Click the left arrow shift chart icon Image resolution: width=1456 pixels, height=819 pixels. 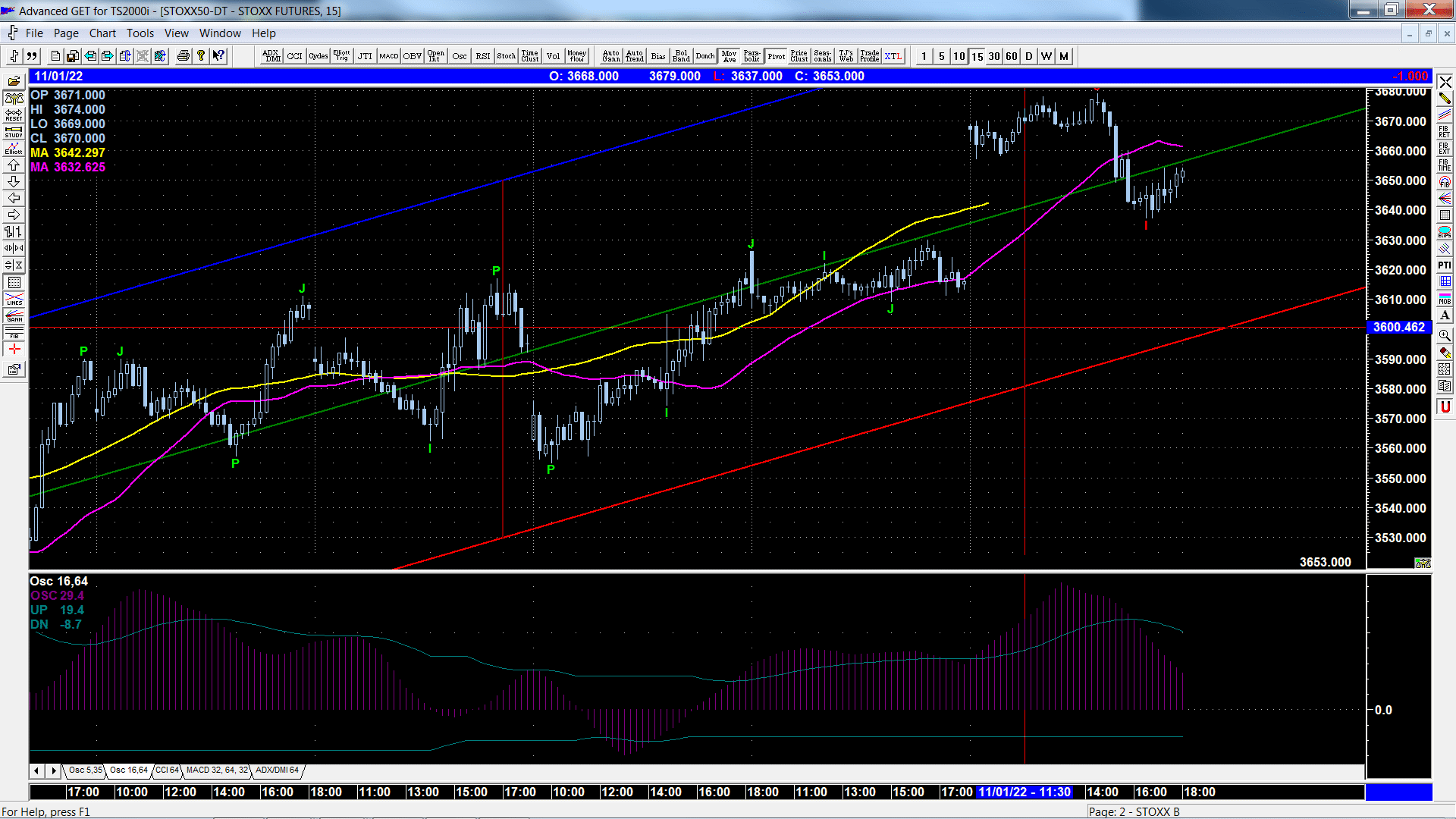tap(14, 198)
